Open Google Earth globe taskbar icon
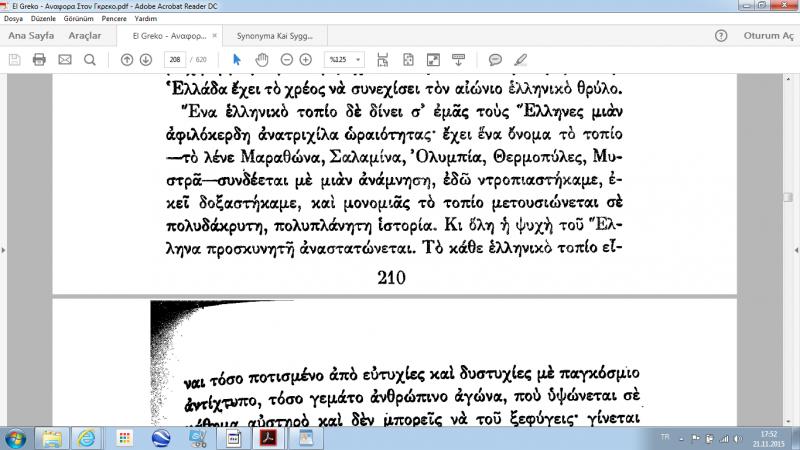Image resolution: width=800 pixels, height=450 pixels. pos(161,439)
